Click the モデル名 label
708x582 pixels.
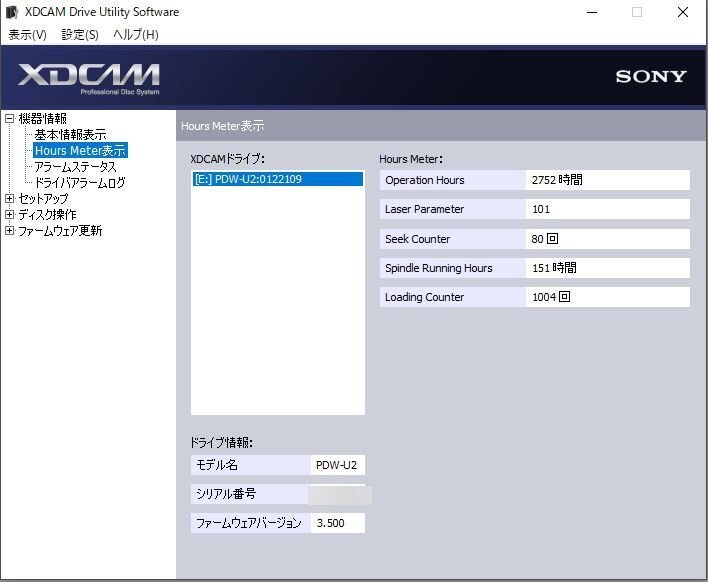217,465
